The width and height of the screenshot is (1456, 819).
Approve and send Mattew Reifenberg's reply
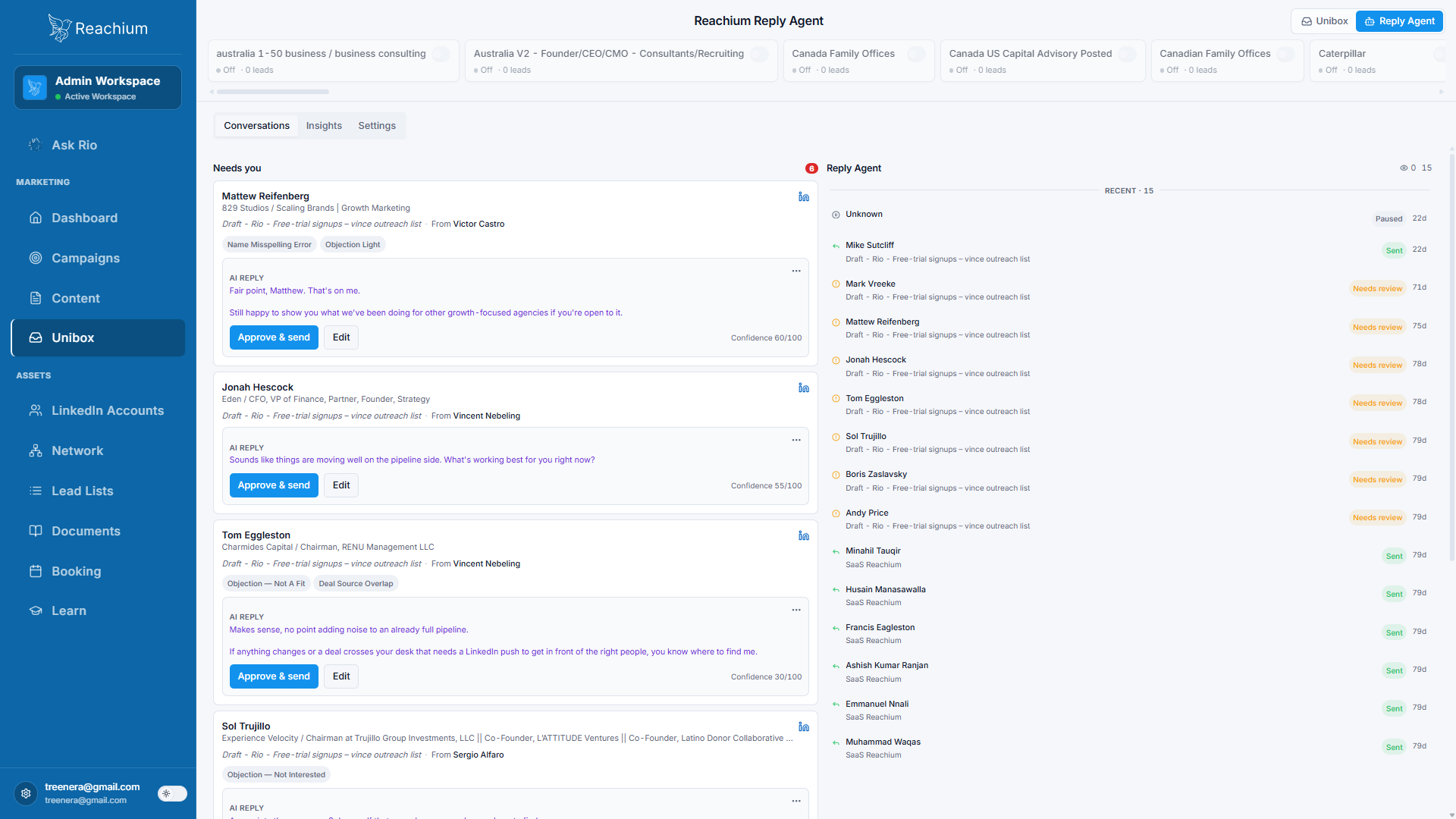pyautogui.click(x=274, y=337)
